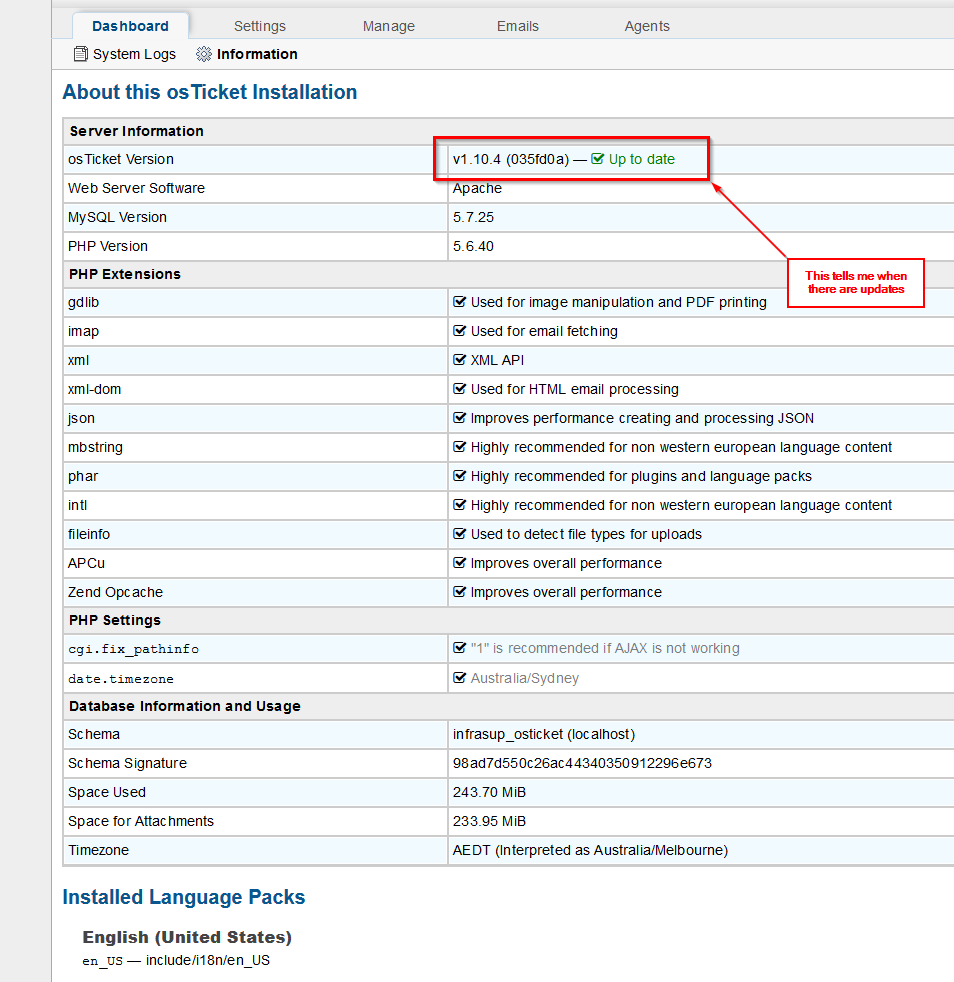954x982 pixels.
Task: Click the PHP Settings section header
Action: click(x=115, y=620)
